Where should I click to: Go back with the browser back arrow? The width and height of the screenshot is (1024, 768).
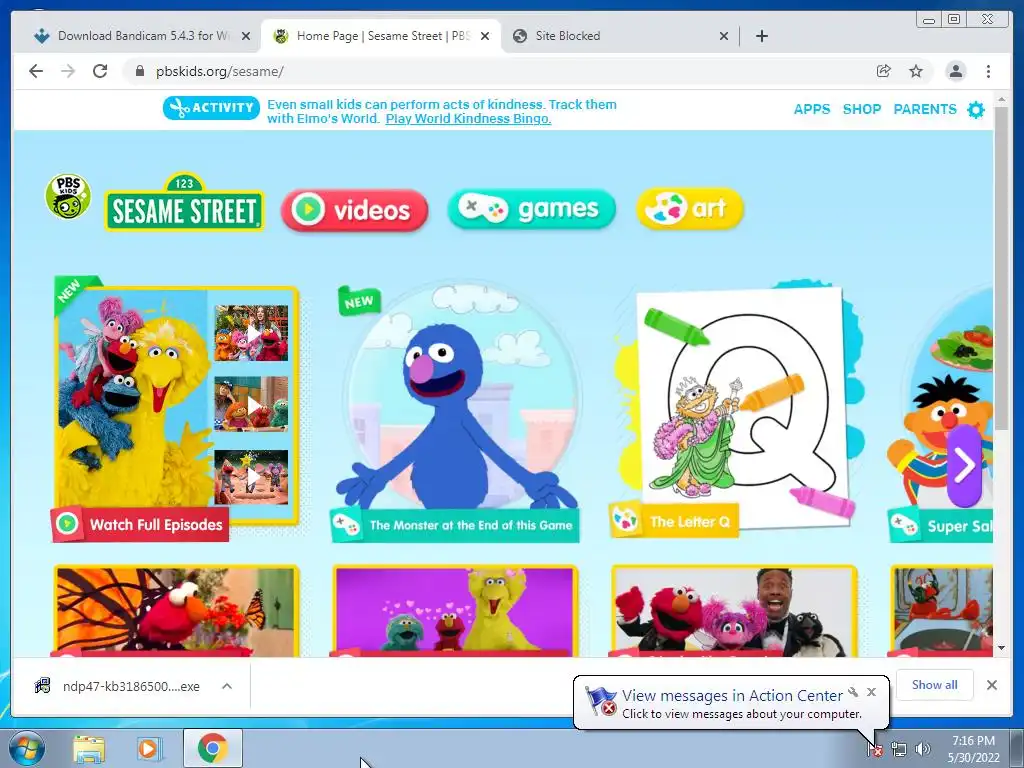pyautogui.click(x=36, y=71)
